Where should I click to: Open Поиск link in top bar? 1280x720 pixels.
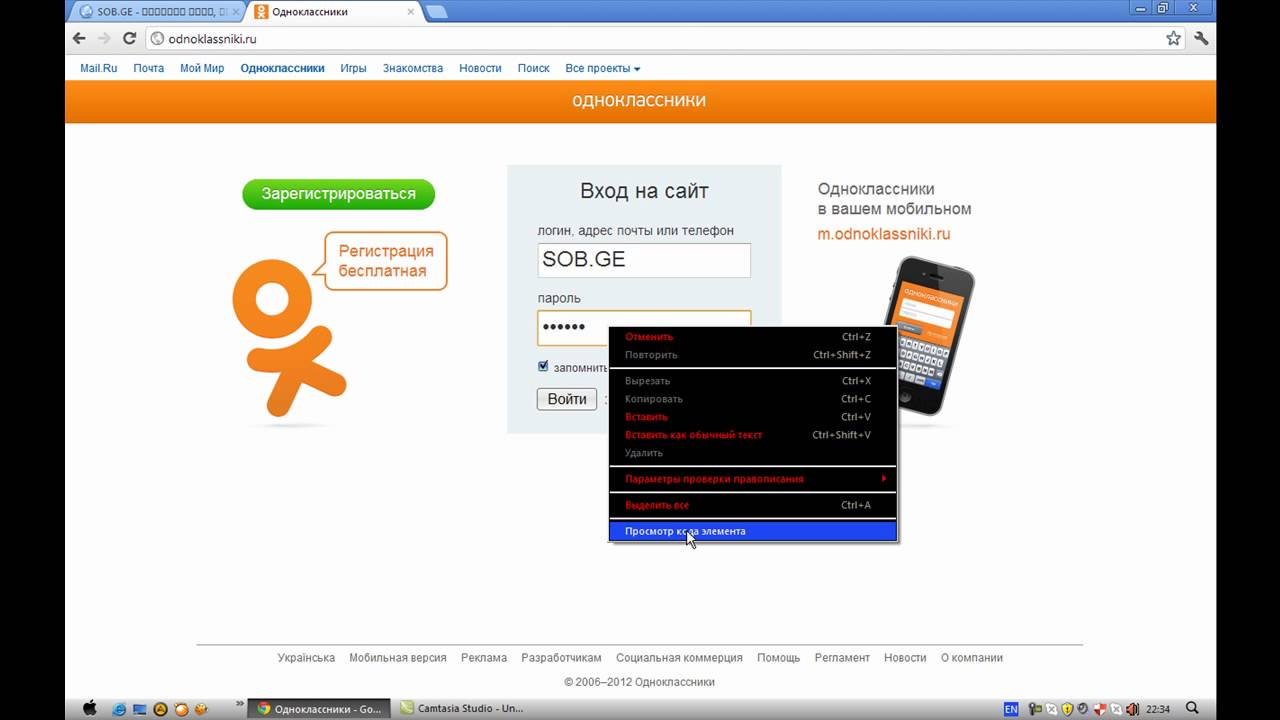pyautogui.click(x=533, y=68)
